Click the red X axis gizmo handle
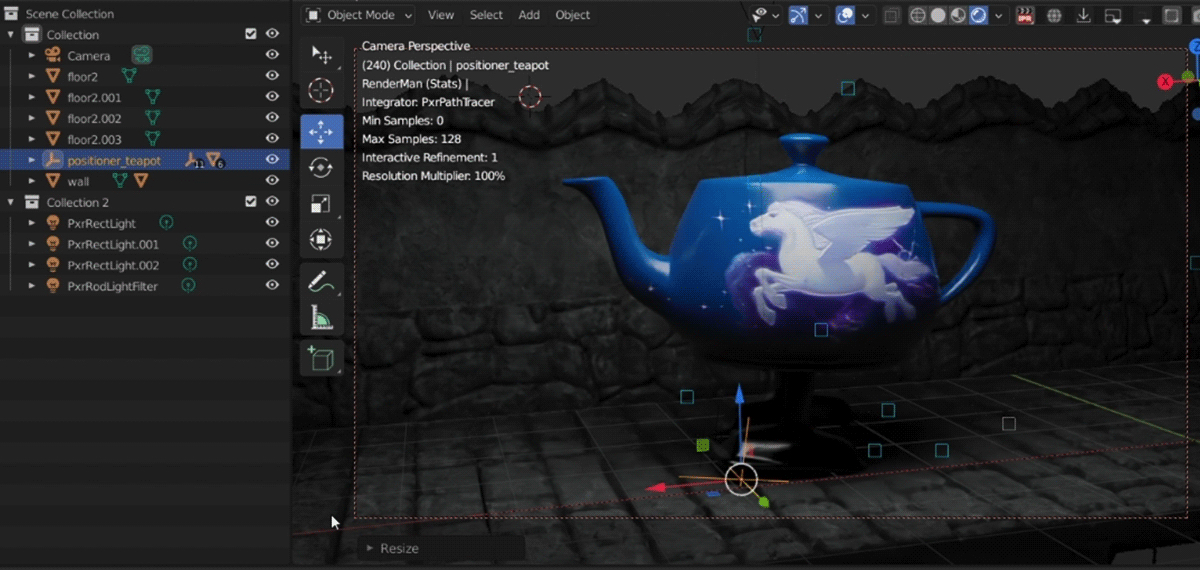The height and width of the screenshot is (570, 1200). 1165,82
